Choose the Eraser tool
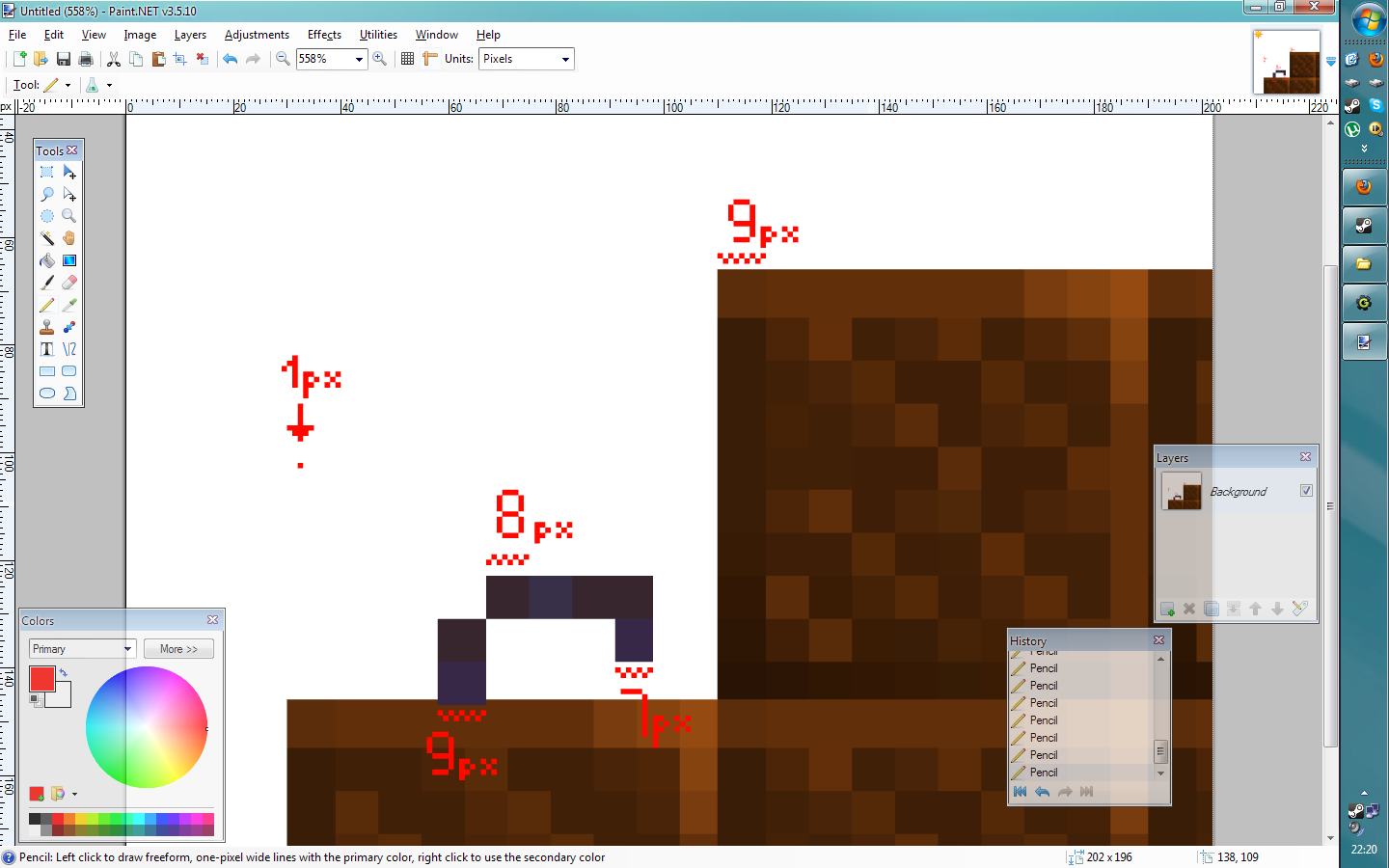 [x=69, y=283]
